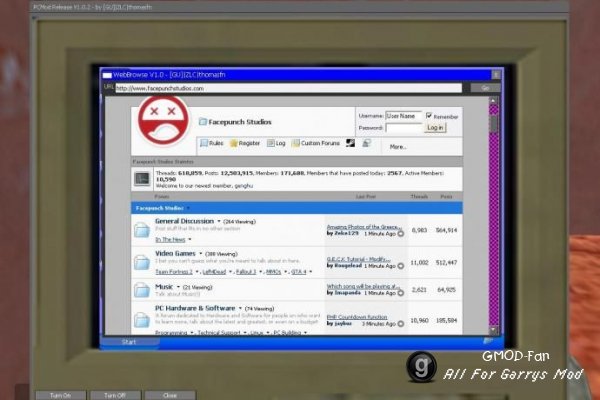The image size is (600, 400).
Task: Click the PC Hardware & Software folder icon
Action: point(142,320)
